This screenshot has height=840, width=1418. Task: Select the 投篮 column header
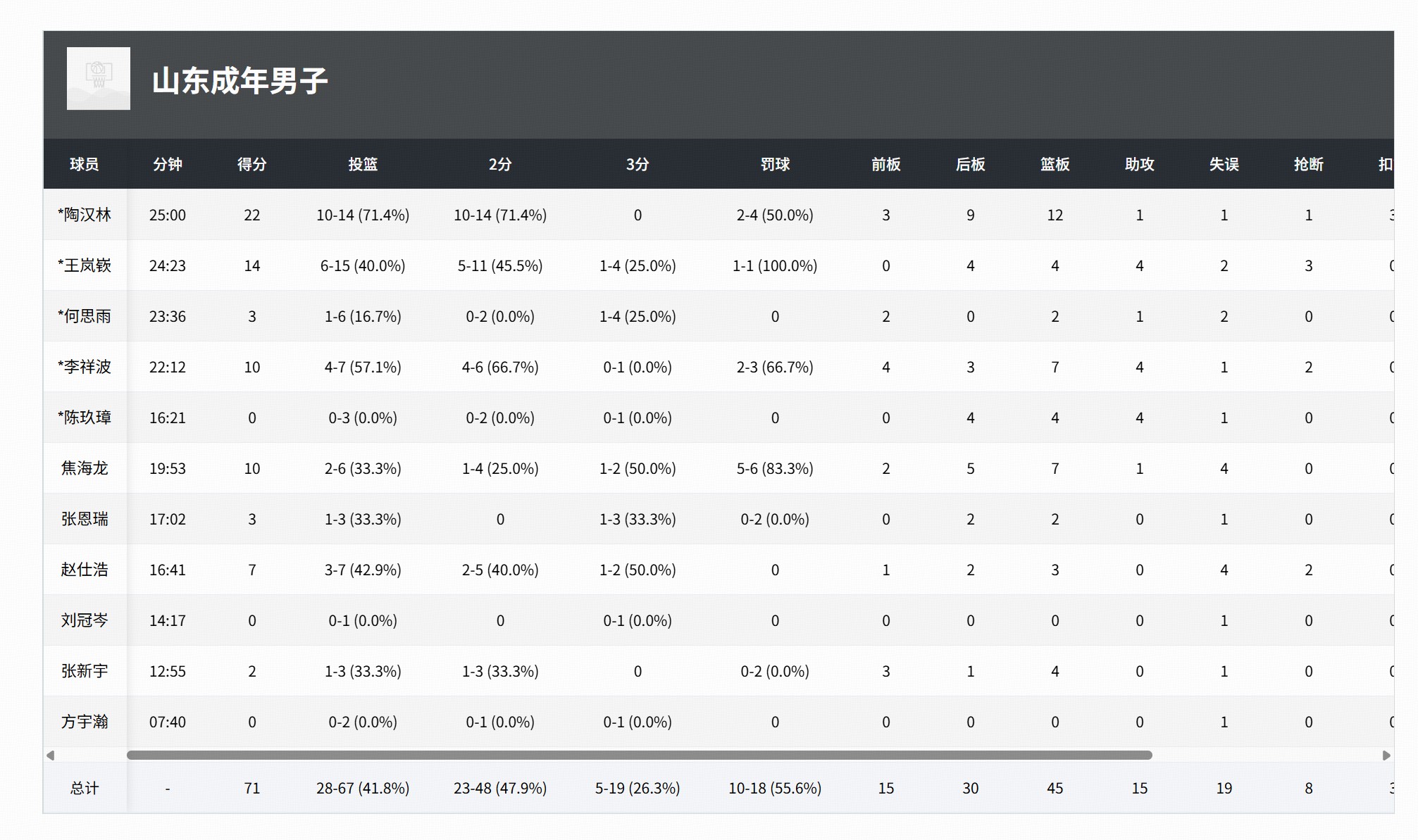pos(363,164)
